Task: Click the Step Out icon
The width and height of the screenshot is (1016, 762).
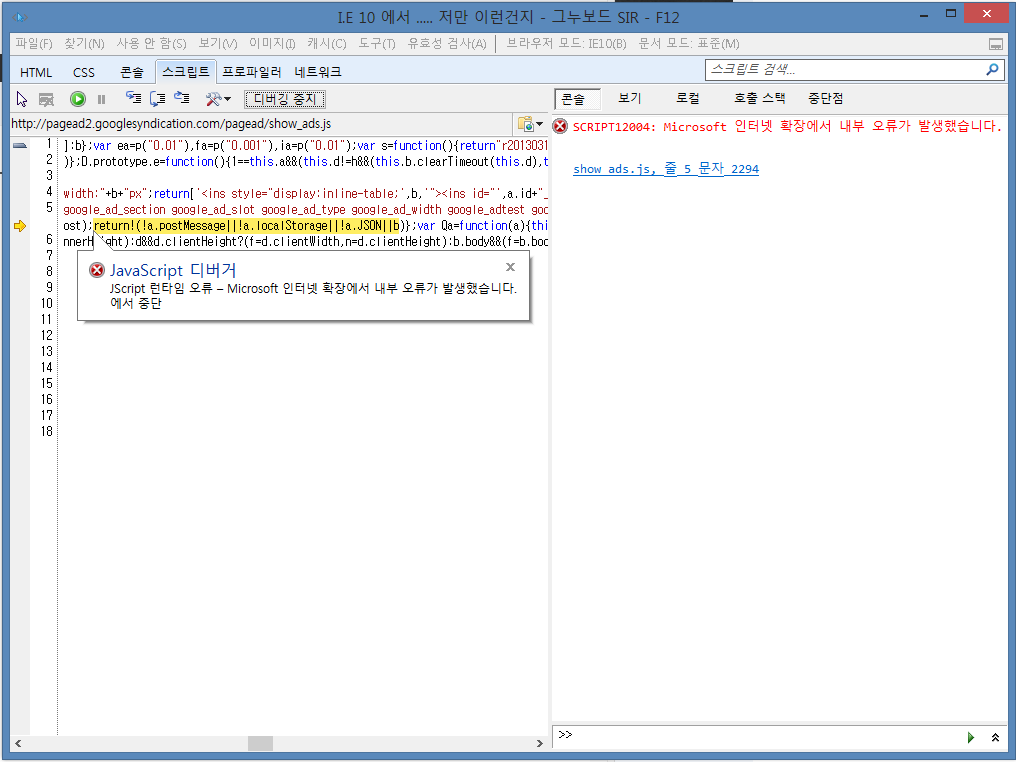Action: coord(181,99)
